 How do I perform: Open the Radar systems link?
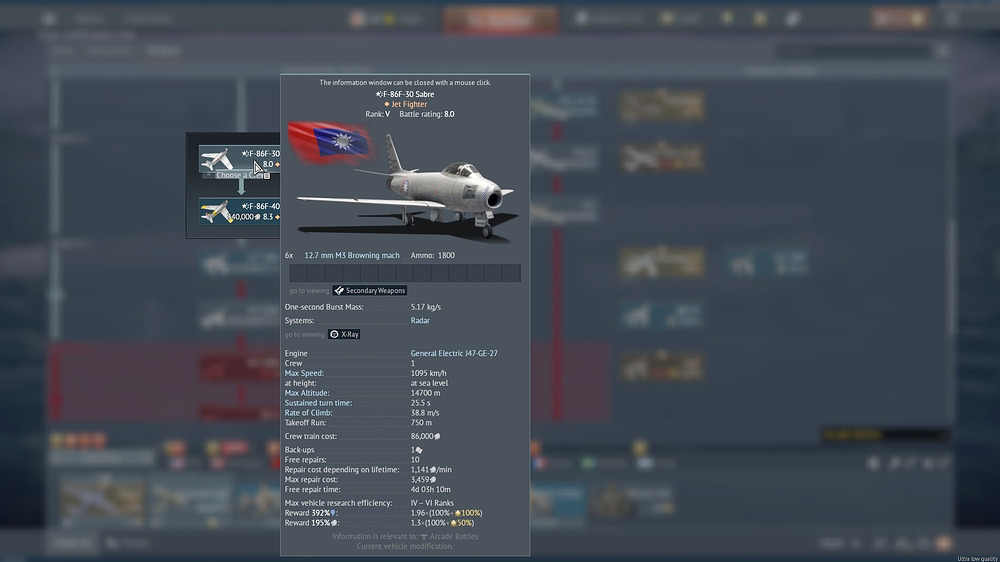tap(420, 321)
